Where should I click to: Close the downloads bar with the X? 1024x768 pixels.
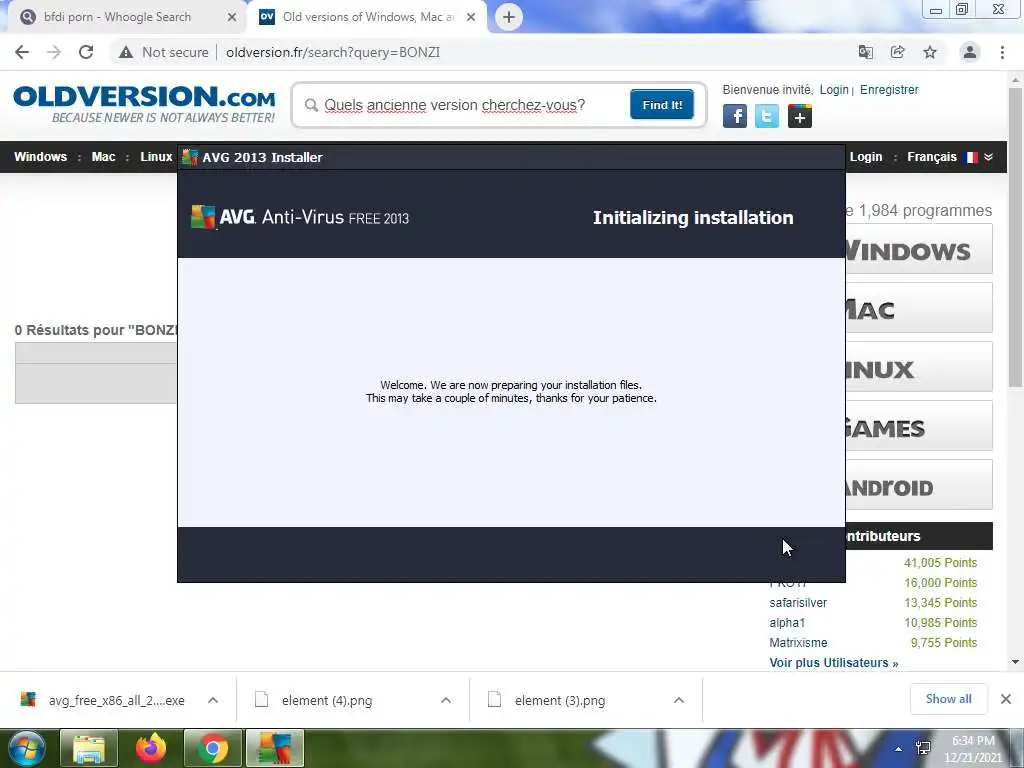point(1006,699)
